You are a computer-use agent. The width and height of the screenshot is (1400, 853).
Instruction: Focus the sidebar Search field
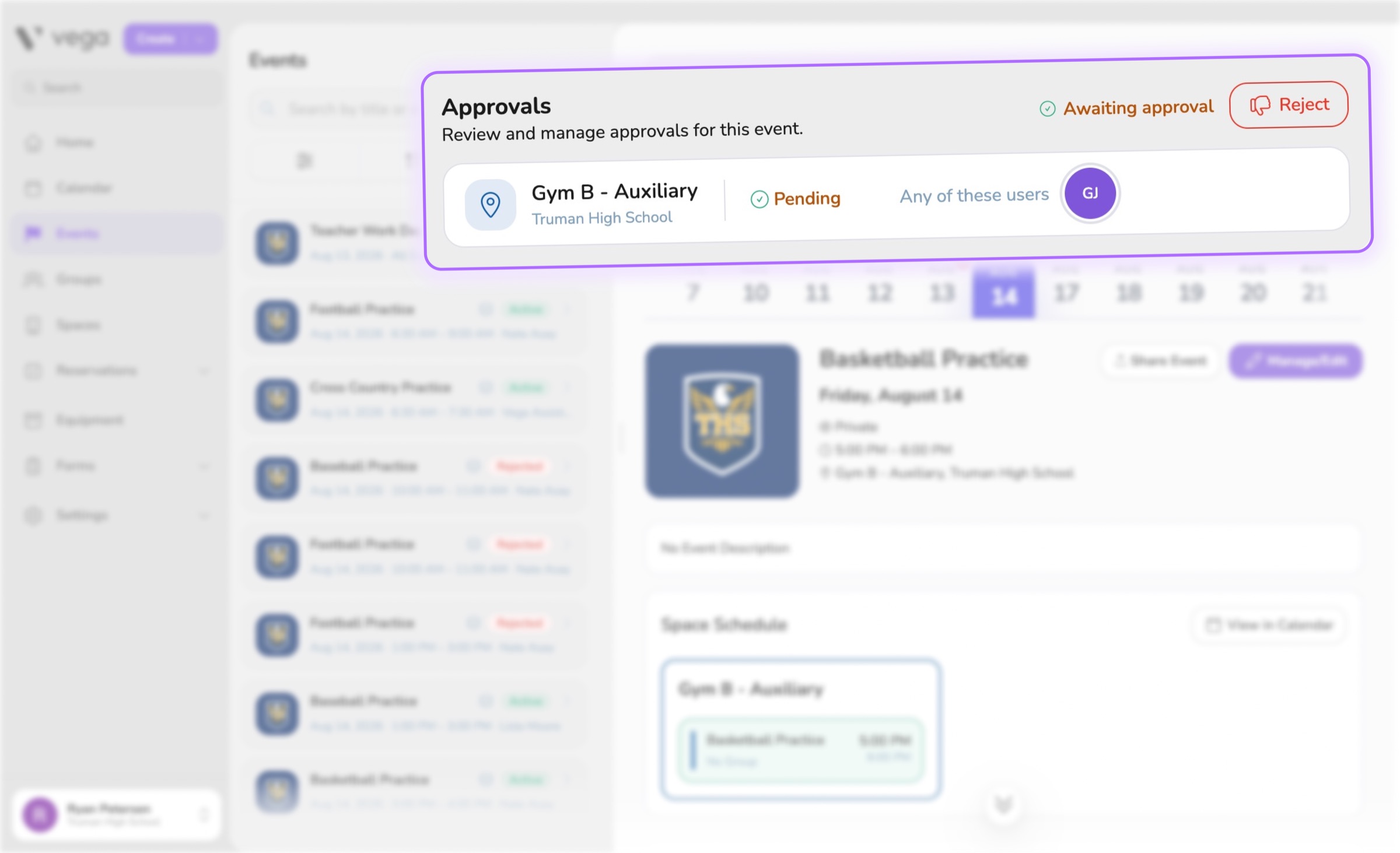117,88
